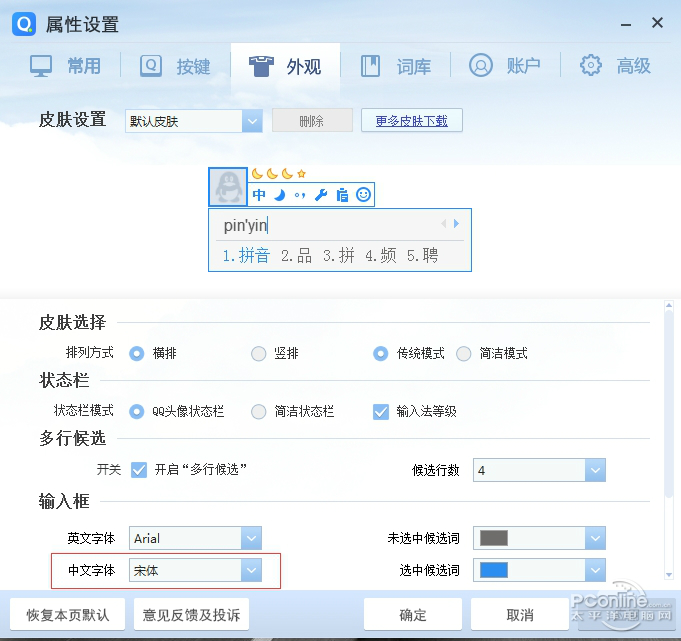
Task: Click candidate 2.品 in preview
Action: pyautogui.click(x=296, y=255)
